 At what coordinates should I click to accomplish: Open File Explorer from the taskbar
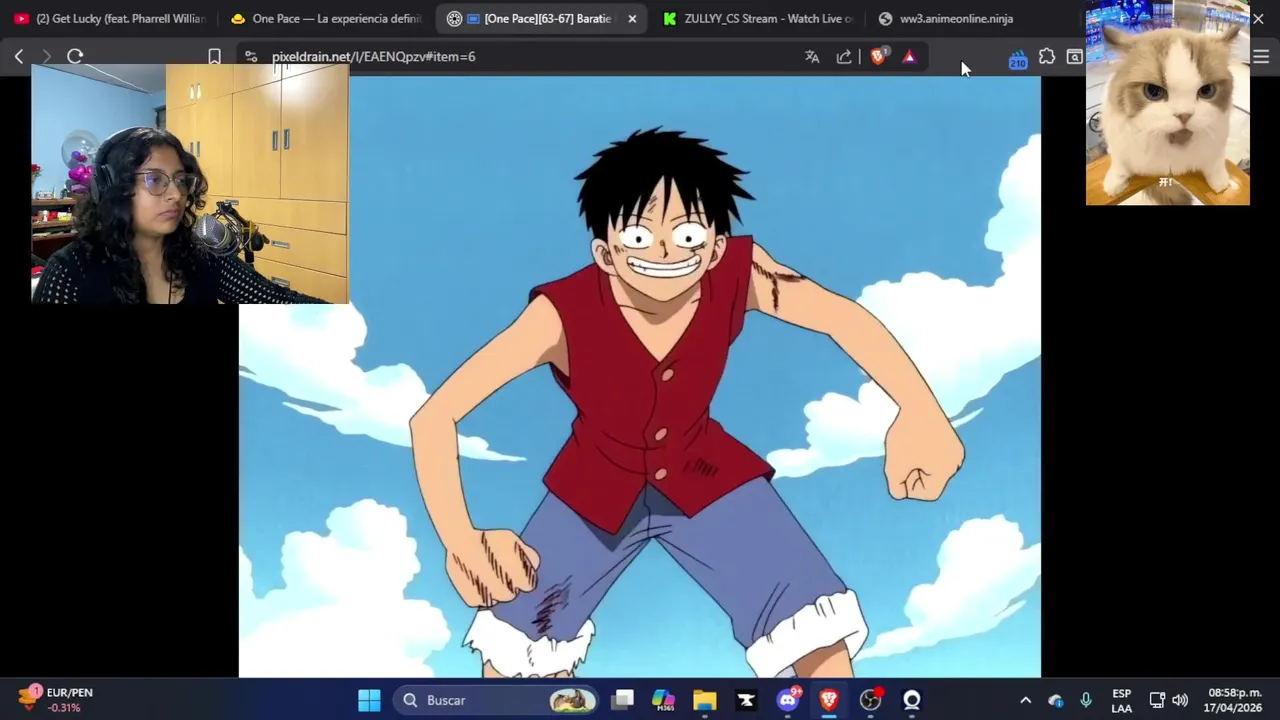tap(705, 700)
